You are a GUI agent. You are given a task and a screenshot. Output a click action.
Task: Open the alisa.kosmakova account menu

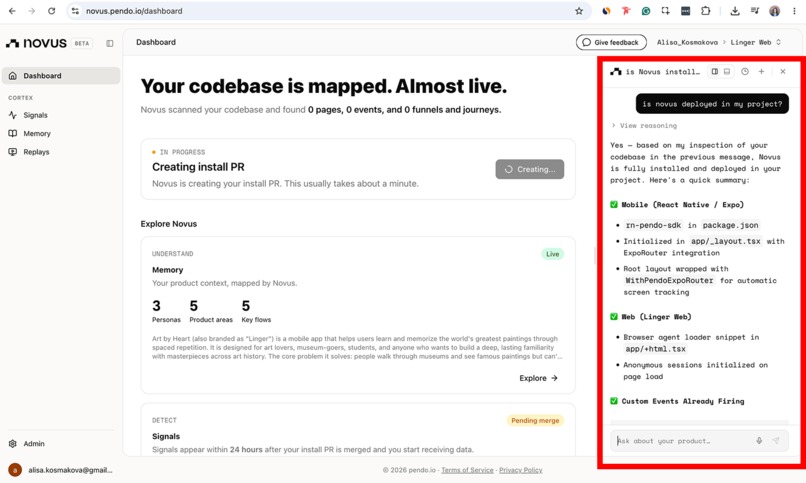61,470
